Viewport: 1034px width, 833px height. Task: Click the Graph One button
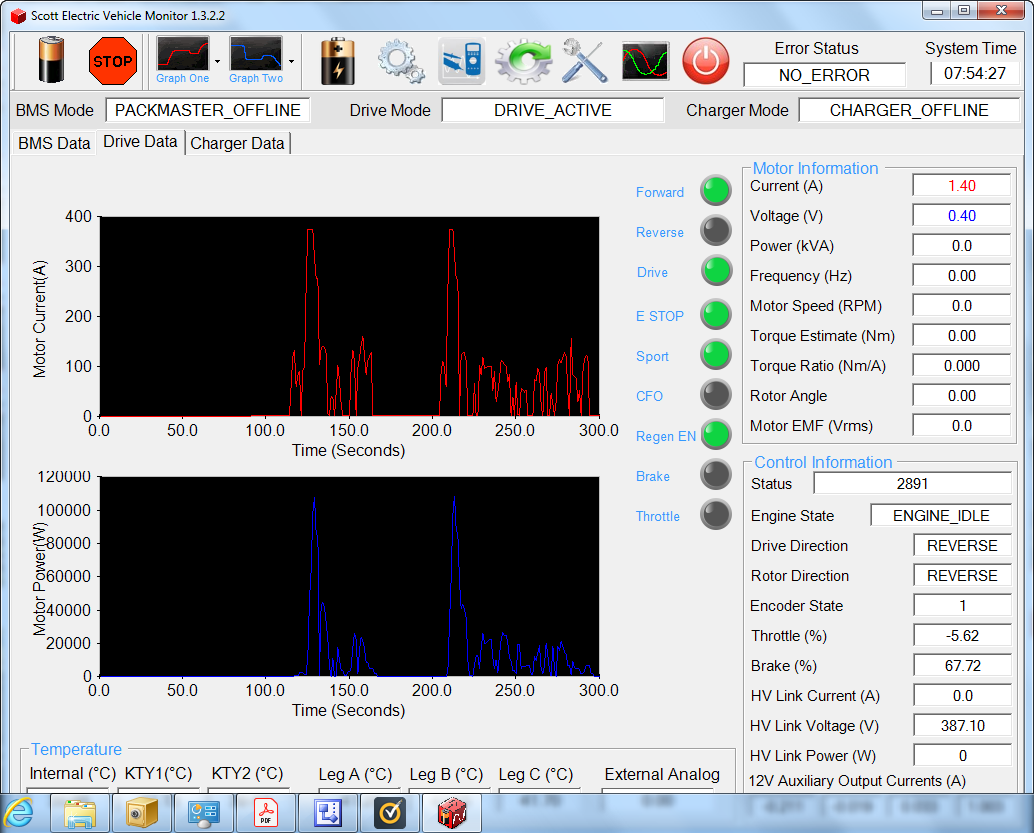[182, 60]
